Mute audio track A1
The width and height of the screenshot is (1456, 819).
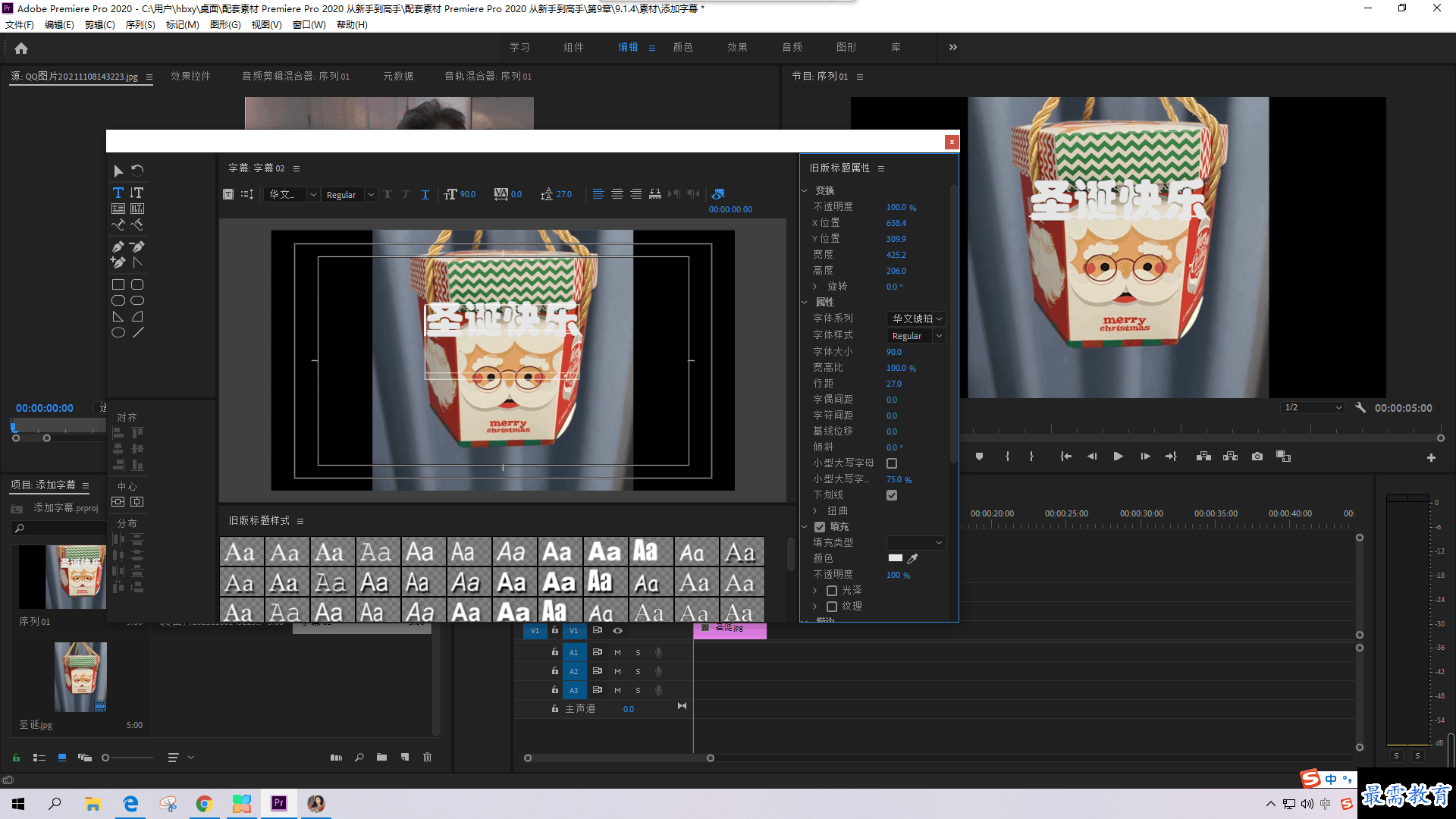617,652
